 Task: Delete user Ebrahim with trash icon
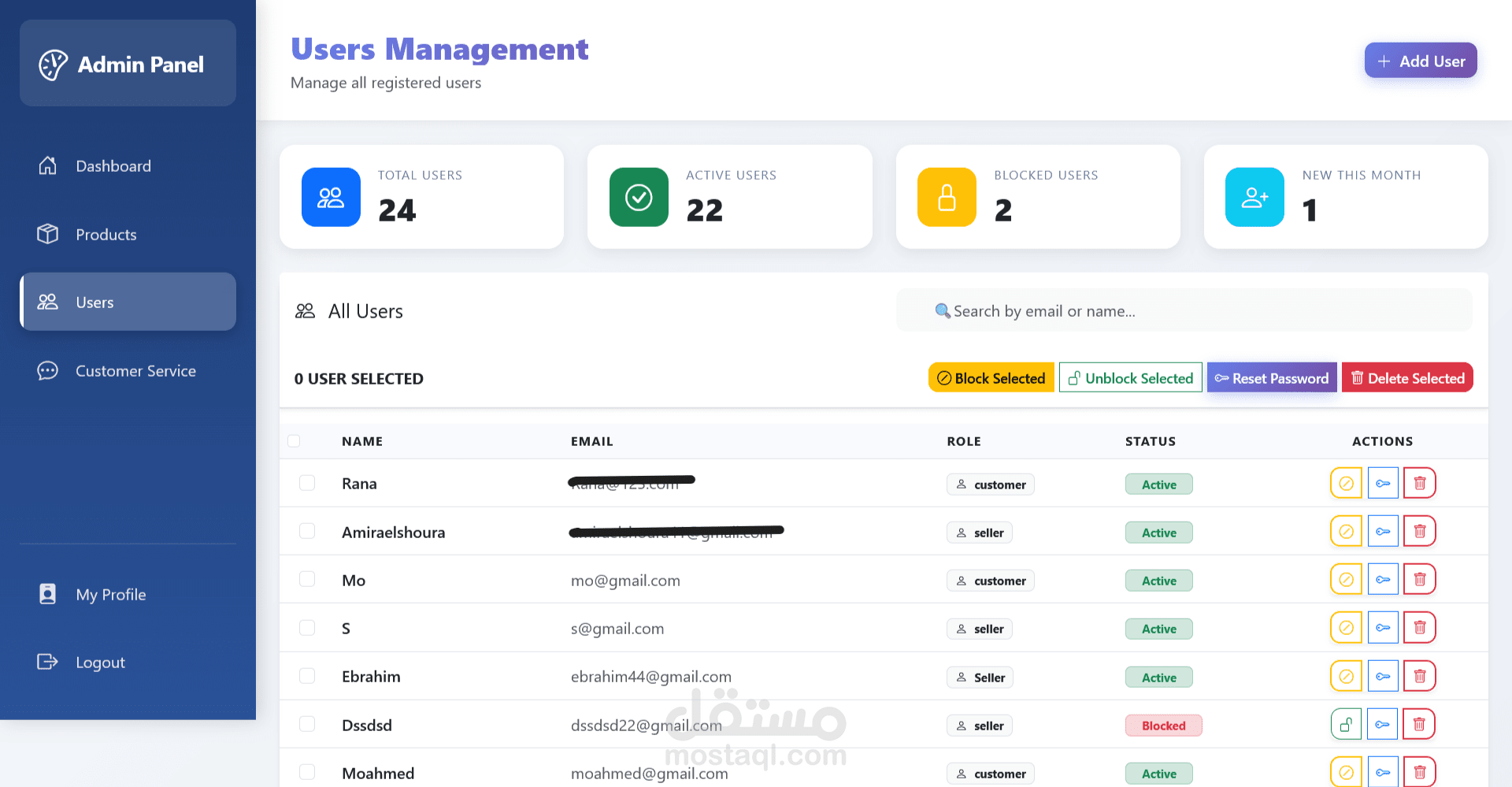(1420, 676)
